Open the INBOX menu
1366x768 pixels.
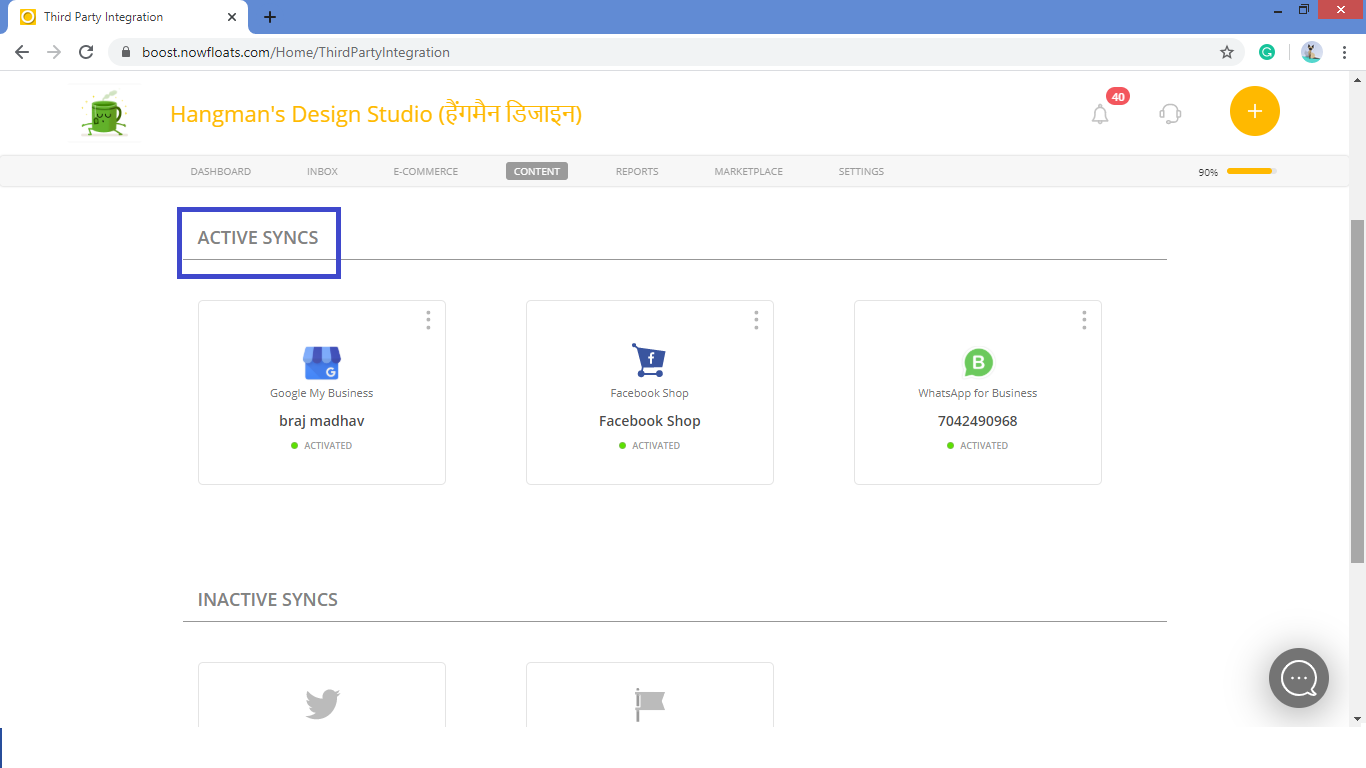322,172
